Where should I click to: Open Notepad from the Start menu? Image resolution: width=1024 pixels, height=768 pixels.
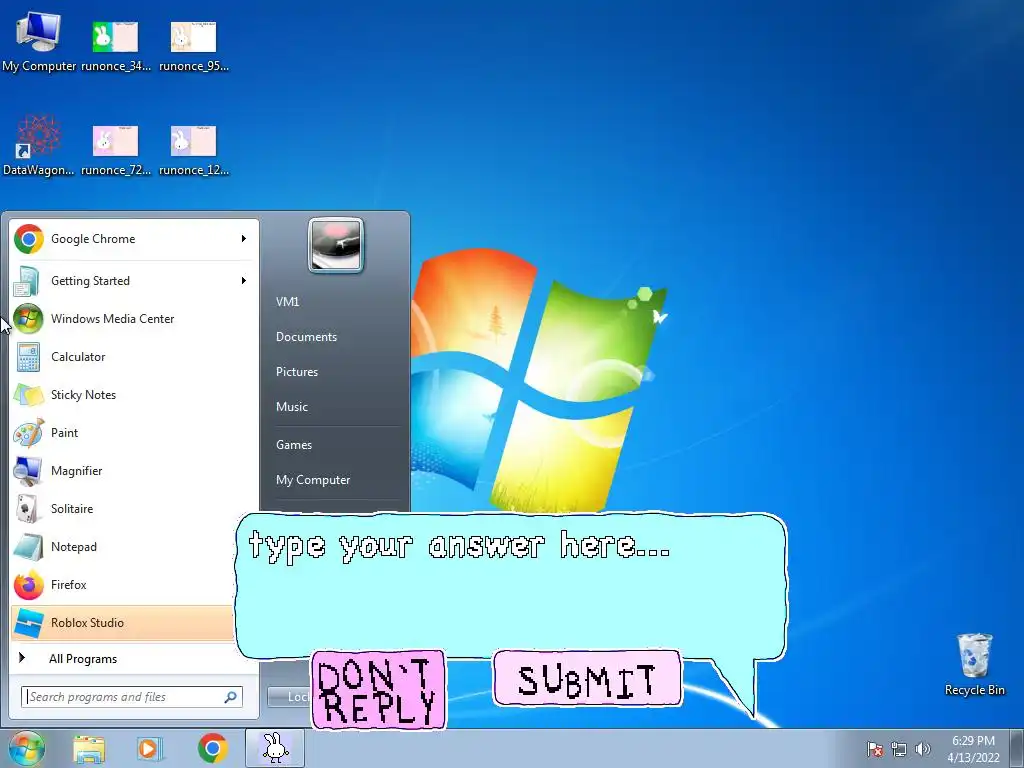tap(124, 547)
